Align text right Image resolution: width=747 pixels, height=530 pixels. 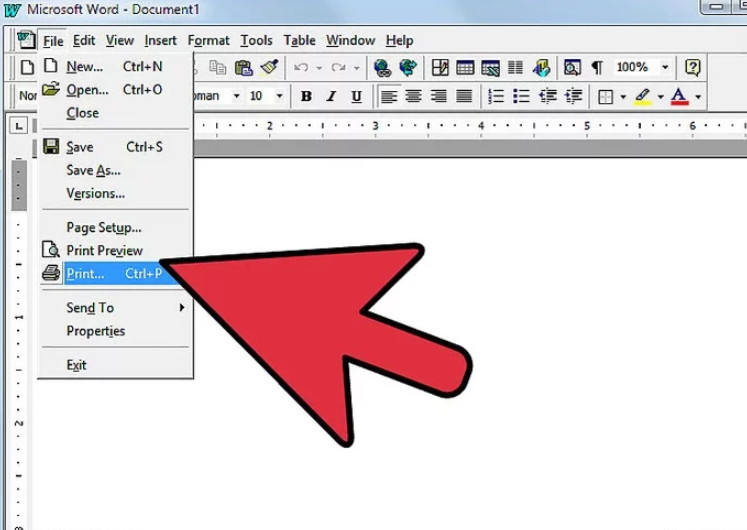click(438, 97)
